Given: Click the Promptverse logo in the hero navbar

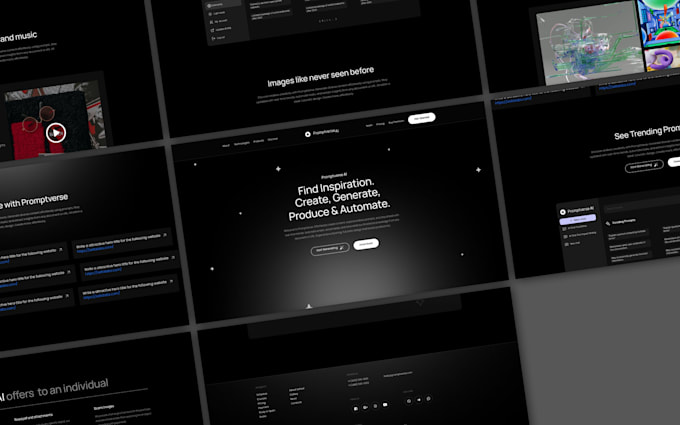Looking at the screenshot, I should 321,132.
